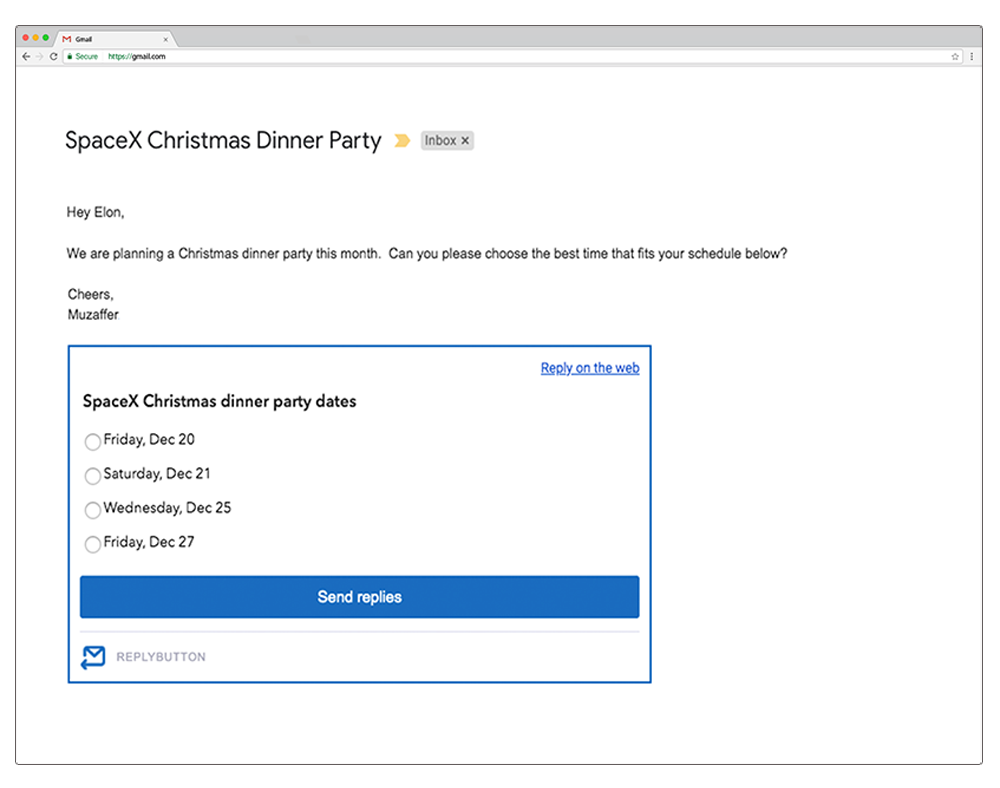The width and height of the screenshot is (1000, 788).
Task: Go back with the browser back arrow
Action: coord(26,56)
